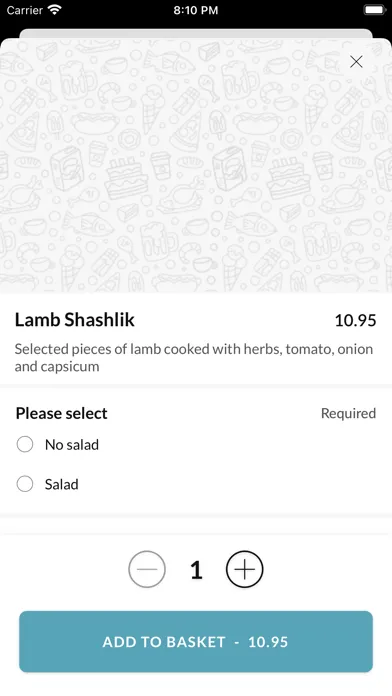Tap the Wi-Fi status icon
Screen dimensions: 392x696
[55, 10]
